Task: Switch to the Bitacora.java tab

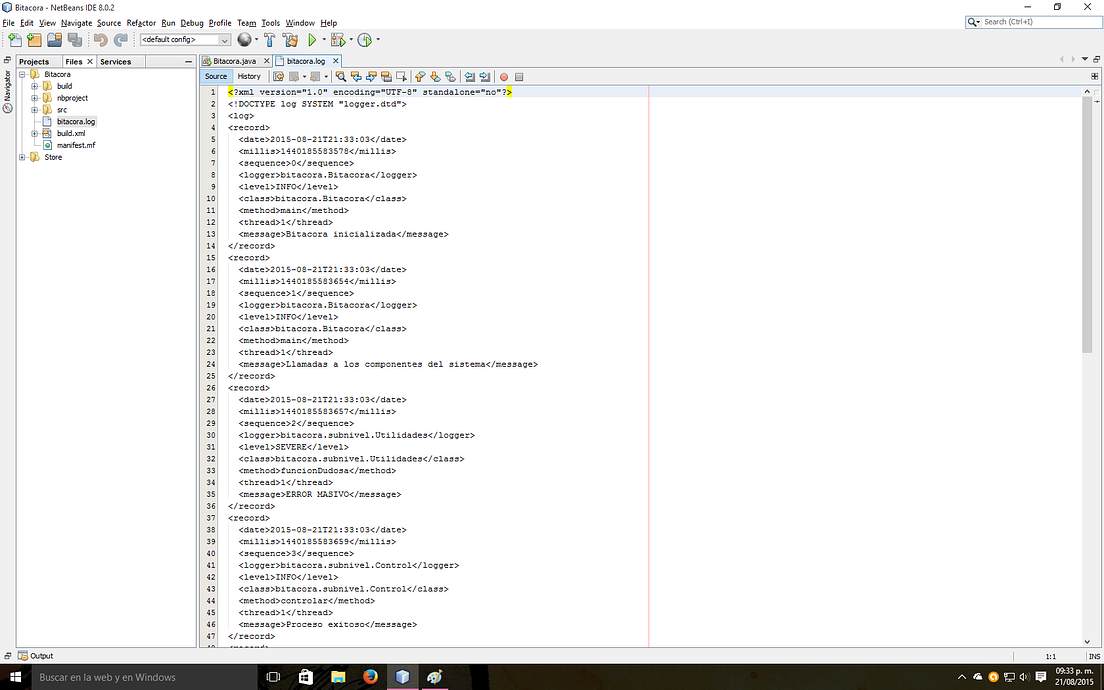Action: [x=234, y=60]
